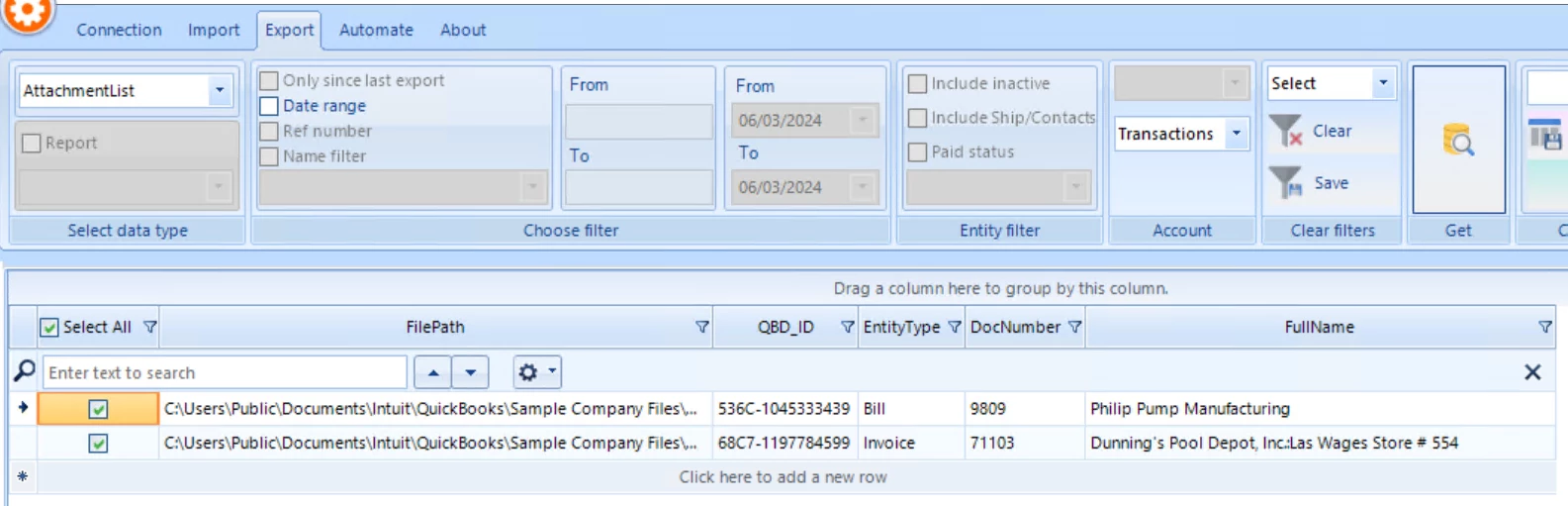Toggle the Include Ship/Contacts checkbox
This screenshot has height=506, width=1568.
pos(917,118)
